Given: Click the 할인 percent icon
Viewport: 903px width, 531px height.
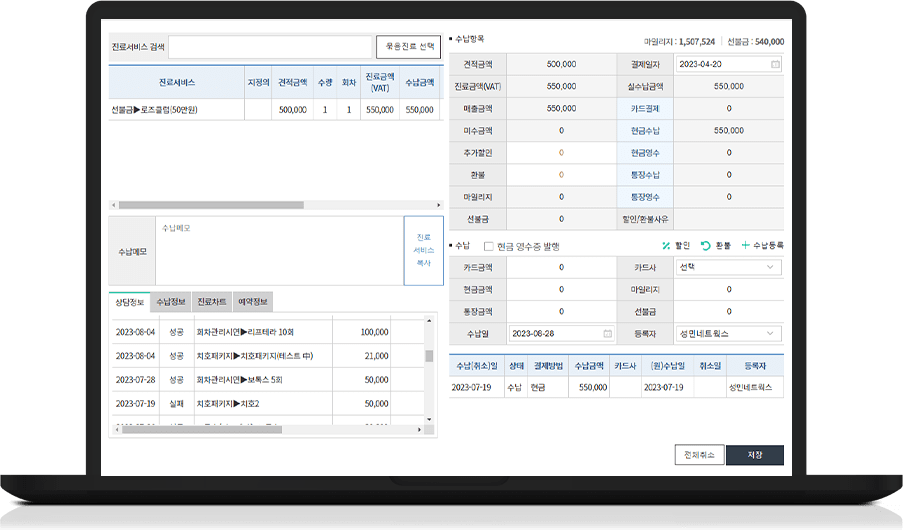Looking at the screenshot, I should [666, 245].
